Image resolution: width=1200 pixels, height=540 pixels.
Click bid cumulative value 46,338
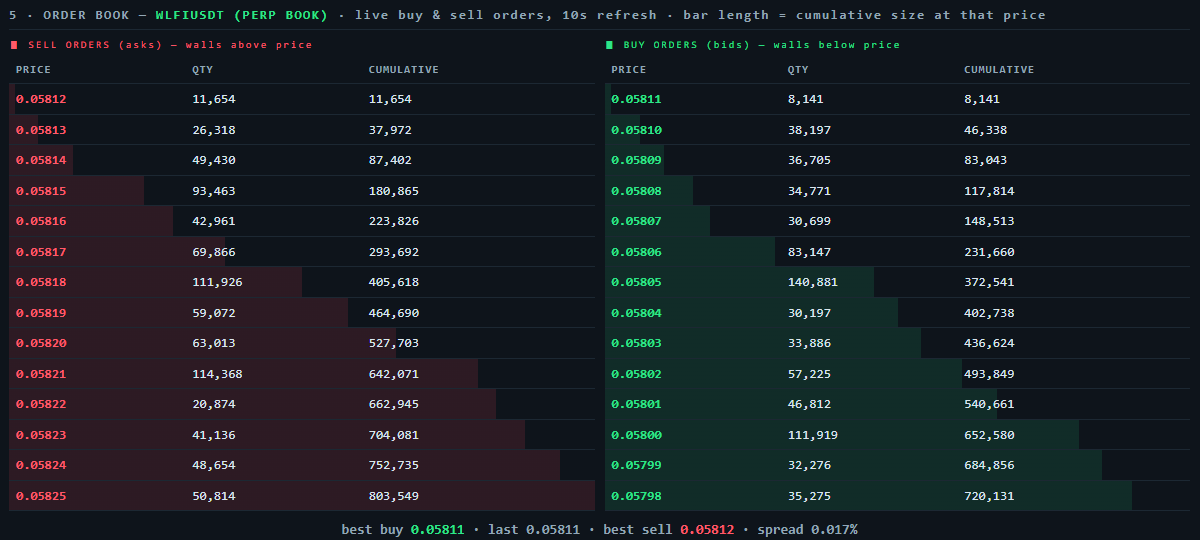pyautogui.click(x=986, y=130)
